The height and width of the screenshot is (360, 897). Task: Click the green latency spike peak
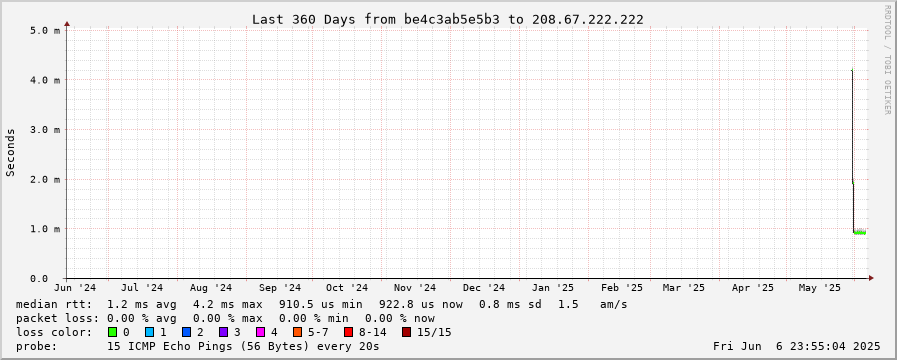[x=852, y=70]
